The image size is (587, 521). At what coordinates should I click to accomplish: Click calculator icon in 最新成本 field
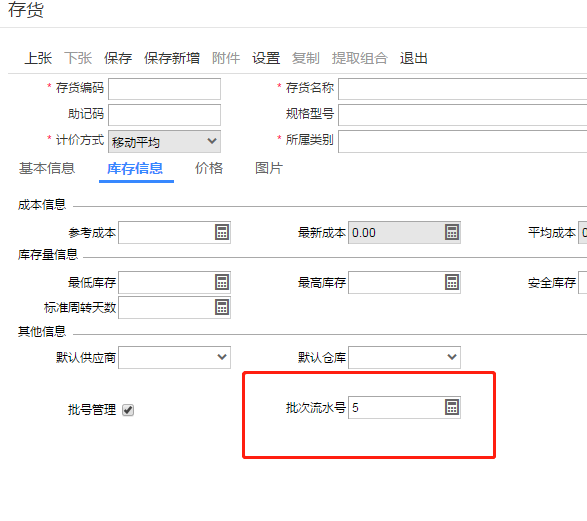click(452, 232)
